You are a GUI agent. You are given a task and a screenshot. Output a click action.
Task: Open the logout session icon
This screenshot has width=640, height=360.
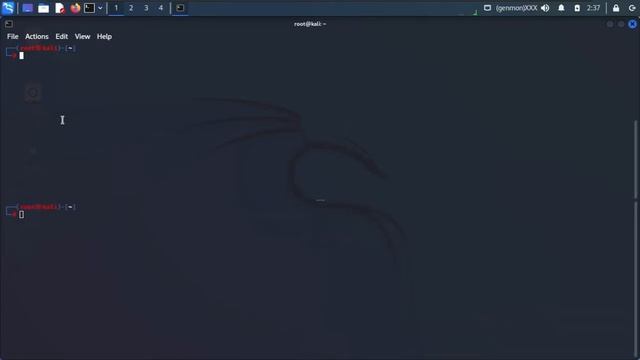click(x=632, y=8)
